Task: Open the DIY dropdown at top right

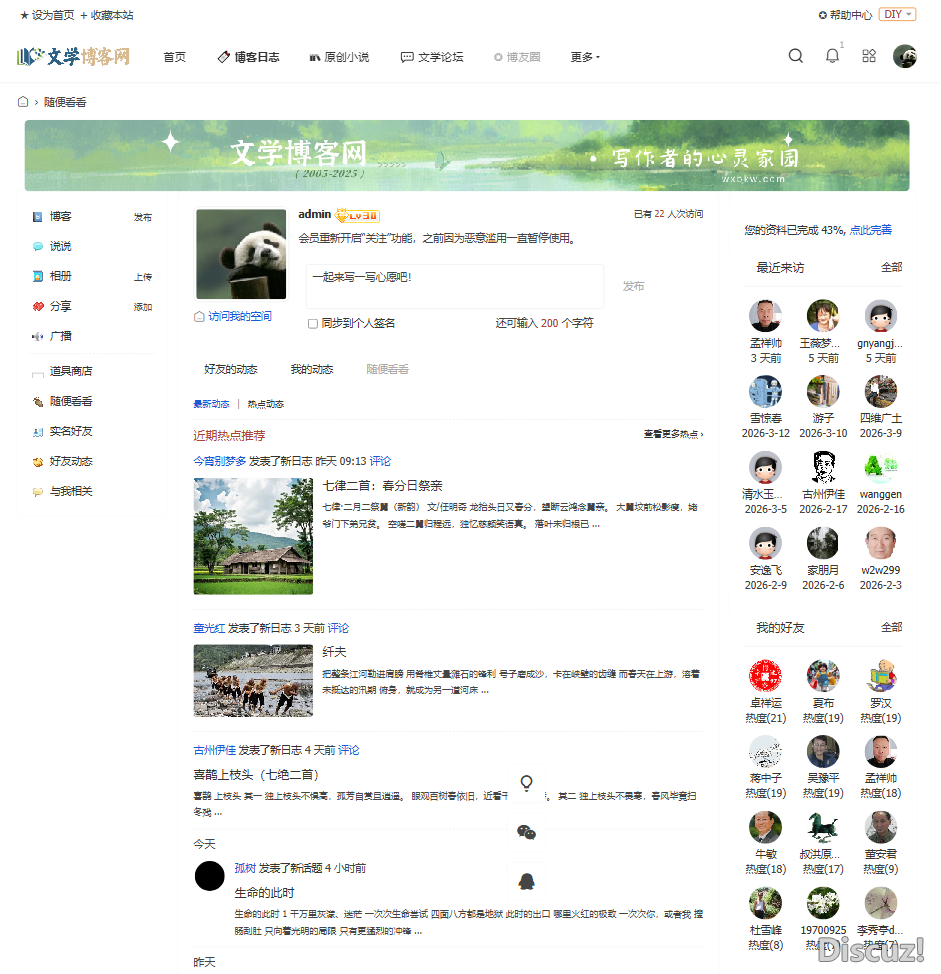Action: coord(897,14)
